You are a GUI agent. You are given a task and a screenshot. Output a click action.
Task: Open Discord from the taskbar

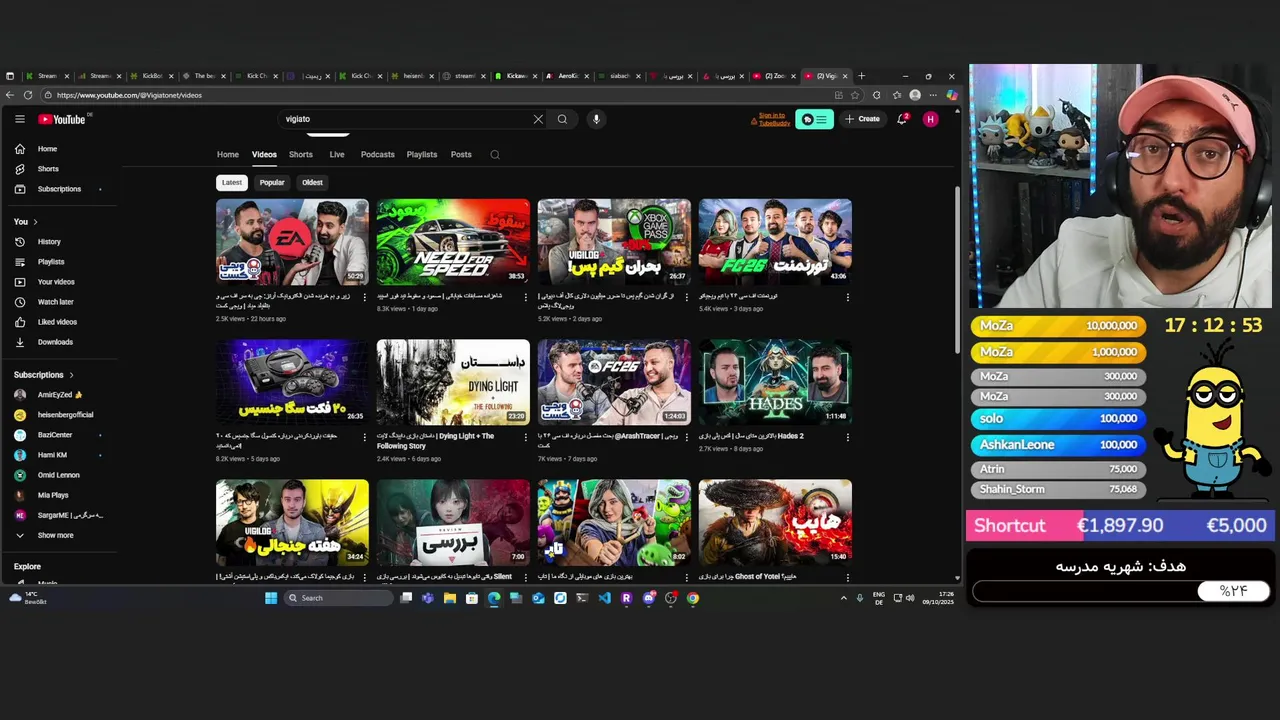649,598
